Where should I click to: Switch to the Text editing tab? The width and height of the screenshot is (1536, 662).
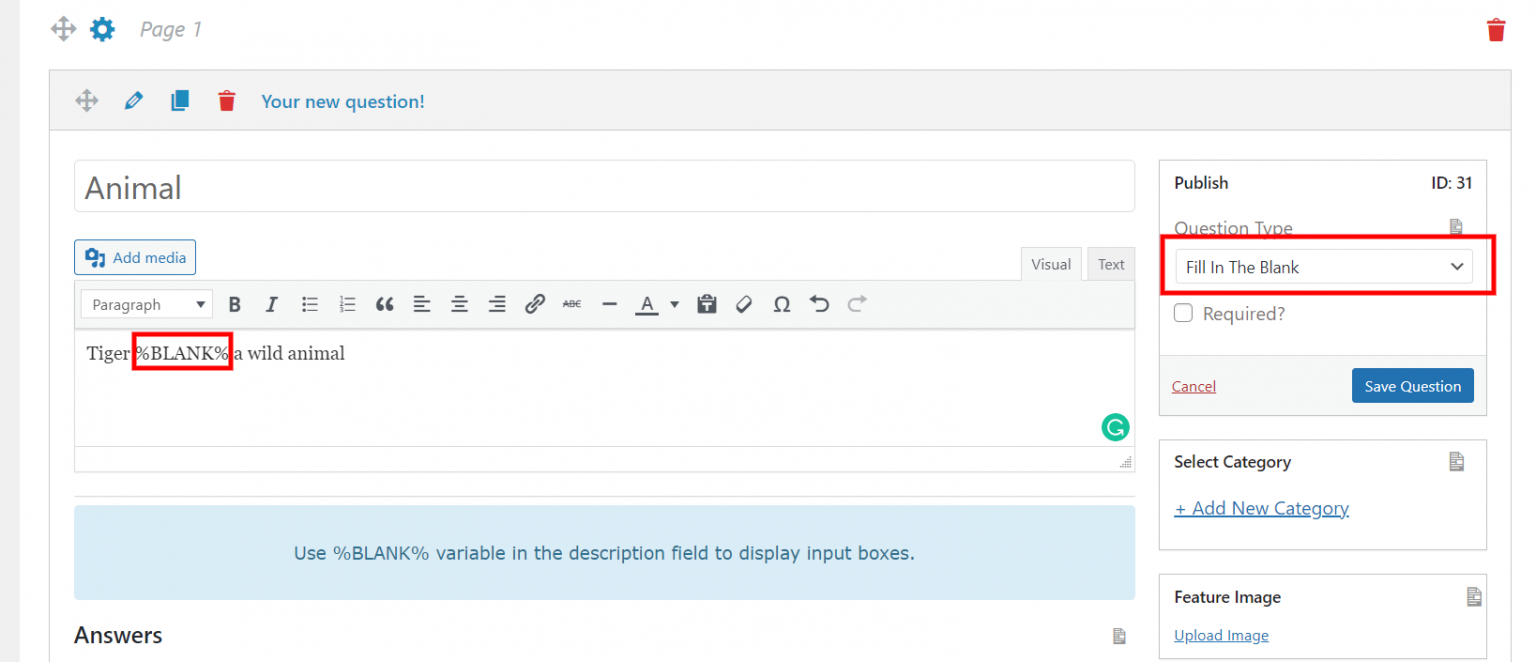pyautogui.click(x=1110, y=263)
